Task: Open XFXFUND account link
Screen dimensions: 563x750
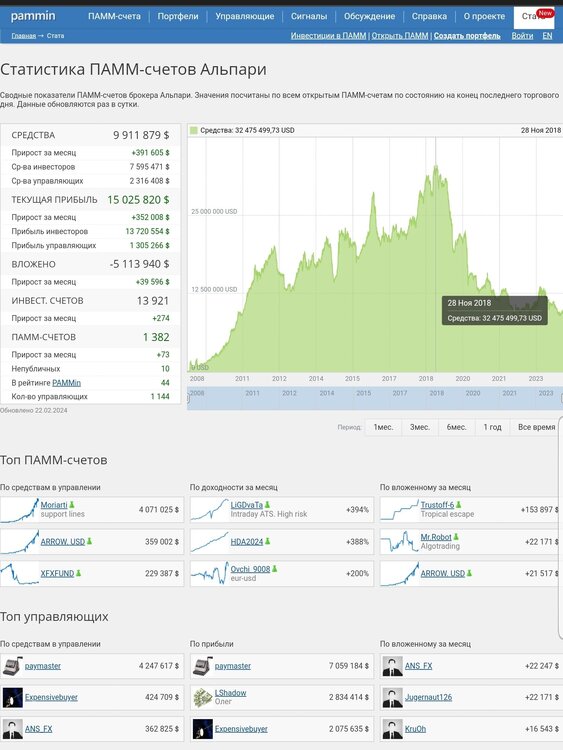Action: [57, 573]
